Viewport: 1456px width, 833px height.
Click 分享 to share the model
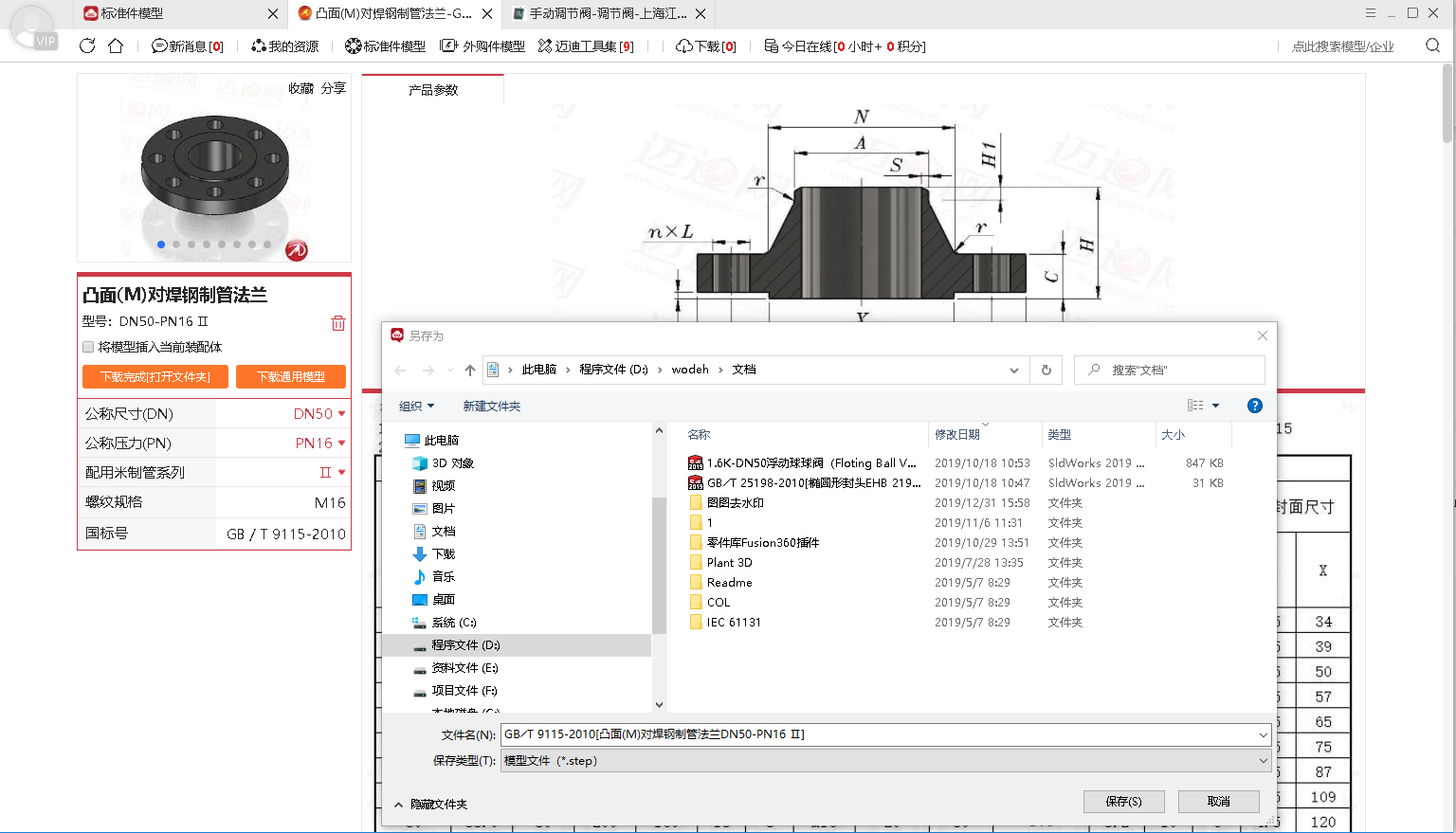(x=333, y=87)
